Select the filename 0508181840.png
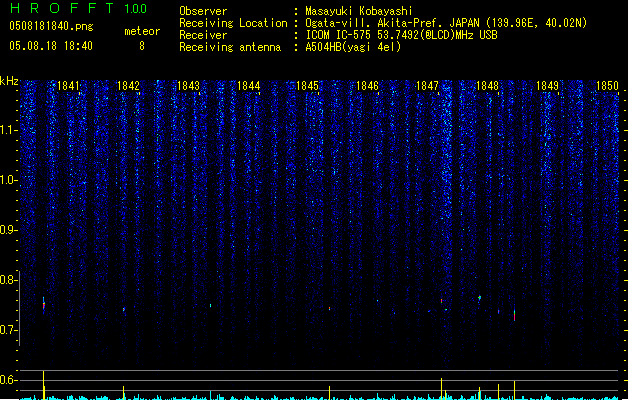Image resolution: width=629 pixels, height=400 pixels. (x=51, y=26)
